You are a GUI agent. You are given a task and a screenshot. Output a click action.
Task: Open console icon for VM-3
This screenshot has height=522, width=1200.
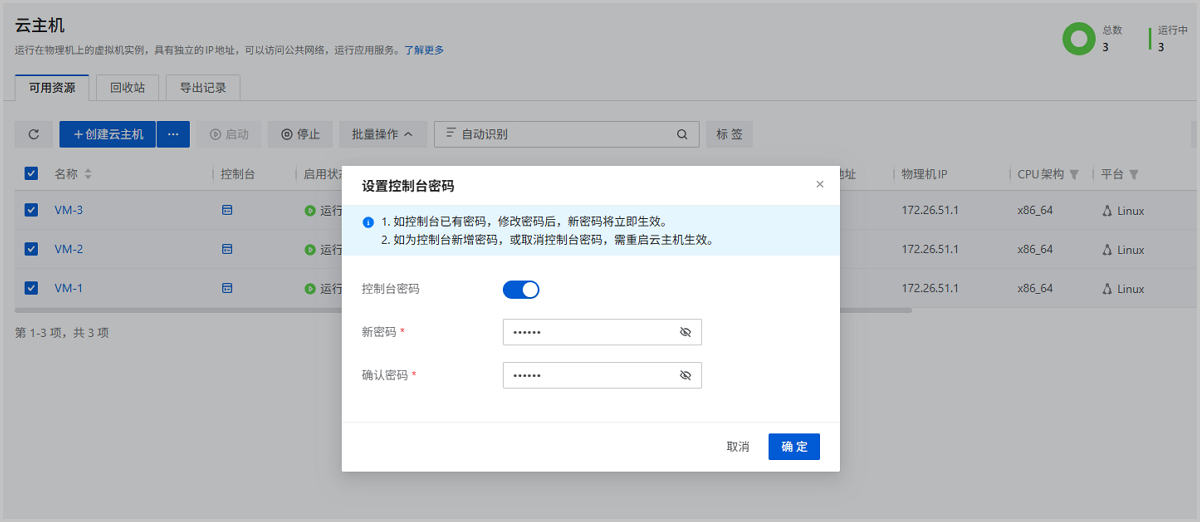pos(227,211)
